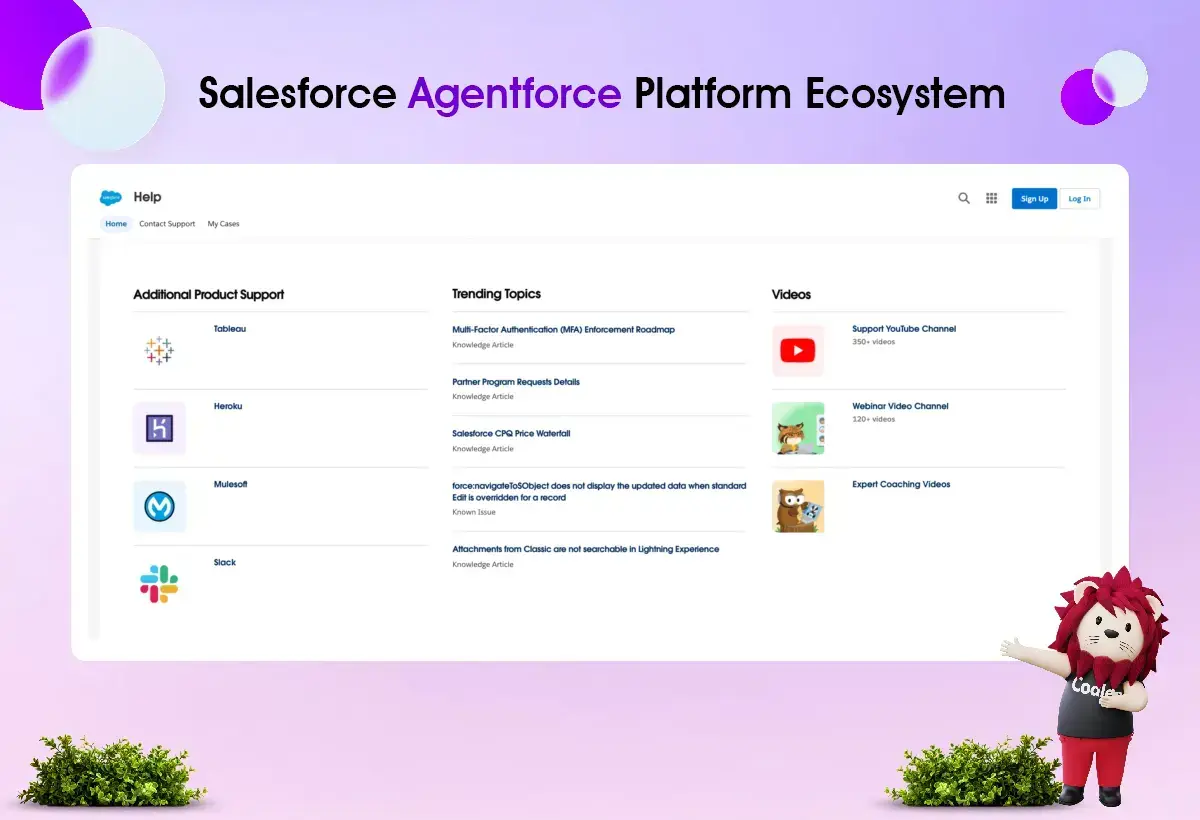The width and height of the screenshot is (1200, 820).
Task: Click the Log In button
Action: click(x=1079, y=199)
